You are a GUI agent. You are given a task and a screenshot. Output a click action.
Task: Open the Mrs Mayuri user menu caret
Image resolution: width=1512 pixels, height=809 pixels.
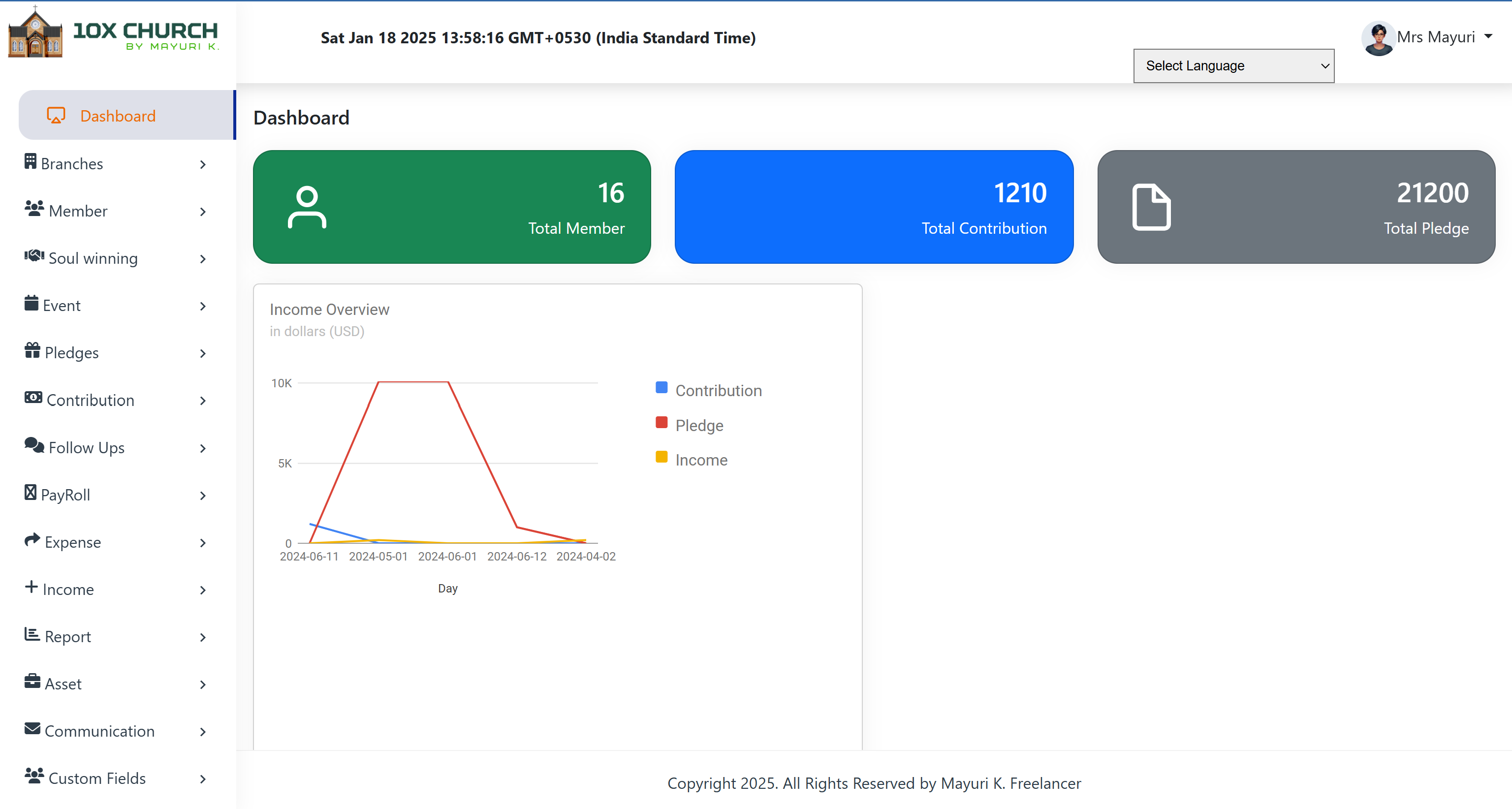click(1488, 36)
